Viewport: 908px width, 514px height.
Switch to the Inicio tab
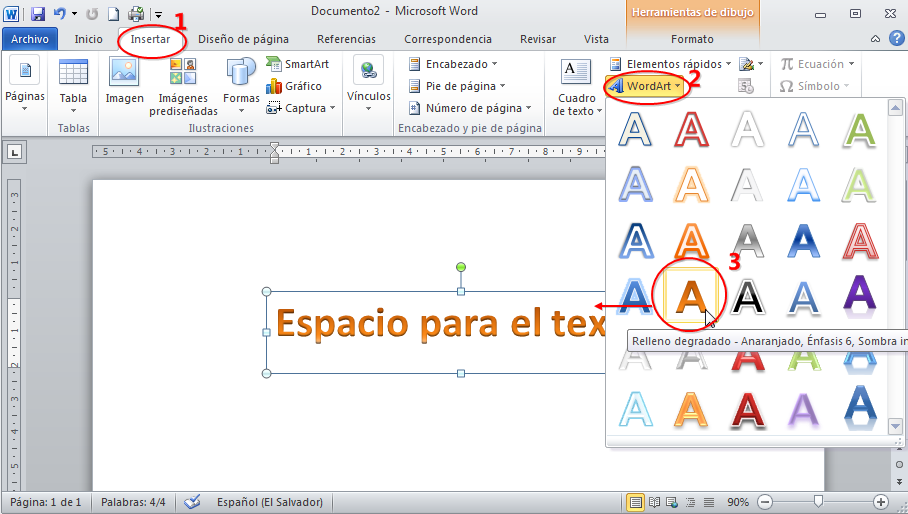89,39
